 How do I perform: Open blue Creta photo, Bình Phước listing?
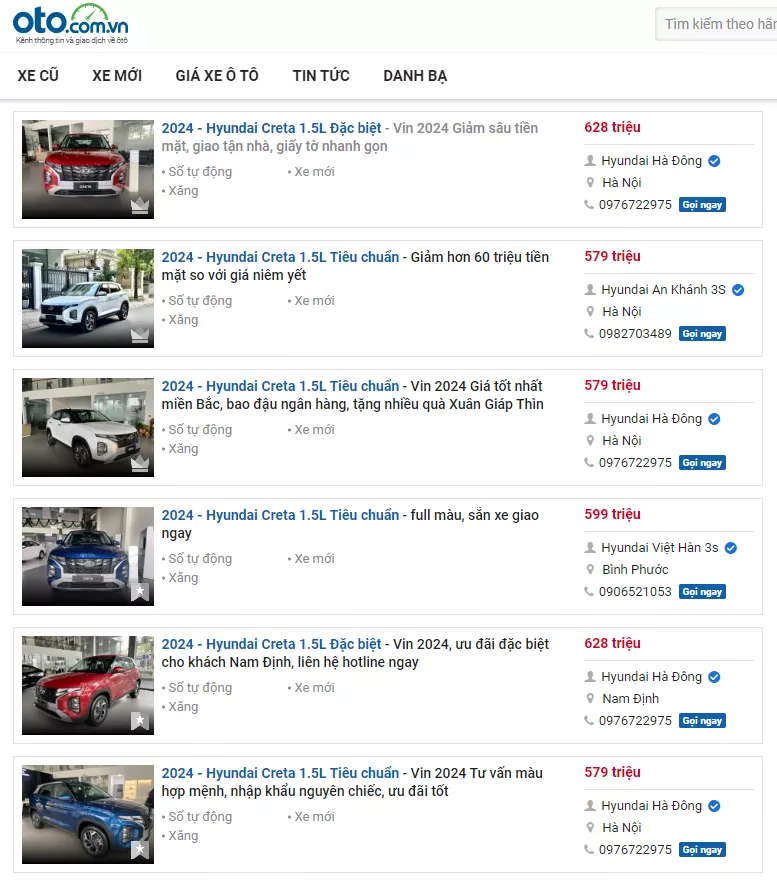88,556
